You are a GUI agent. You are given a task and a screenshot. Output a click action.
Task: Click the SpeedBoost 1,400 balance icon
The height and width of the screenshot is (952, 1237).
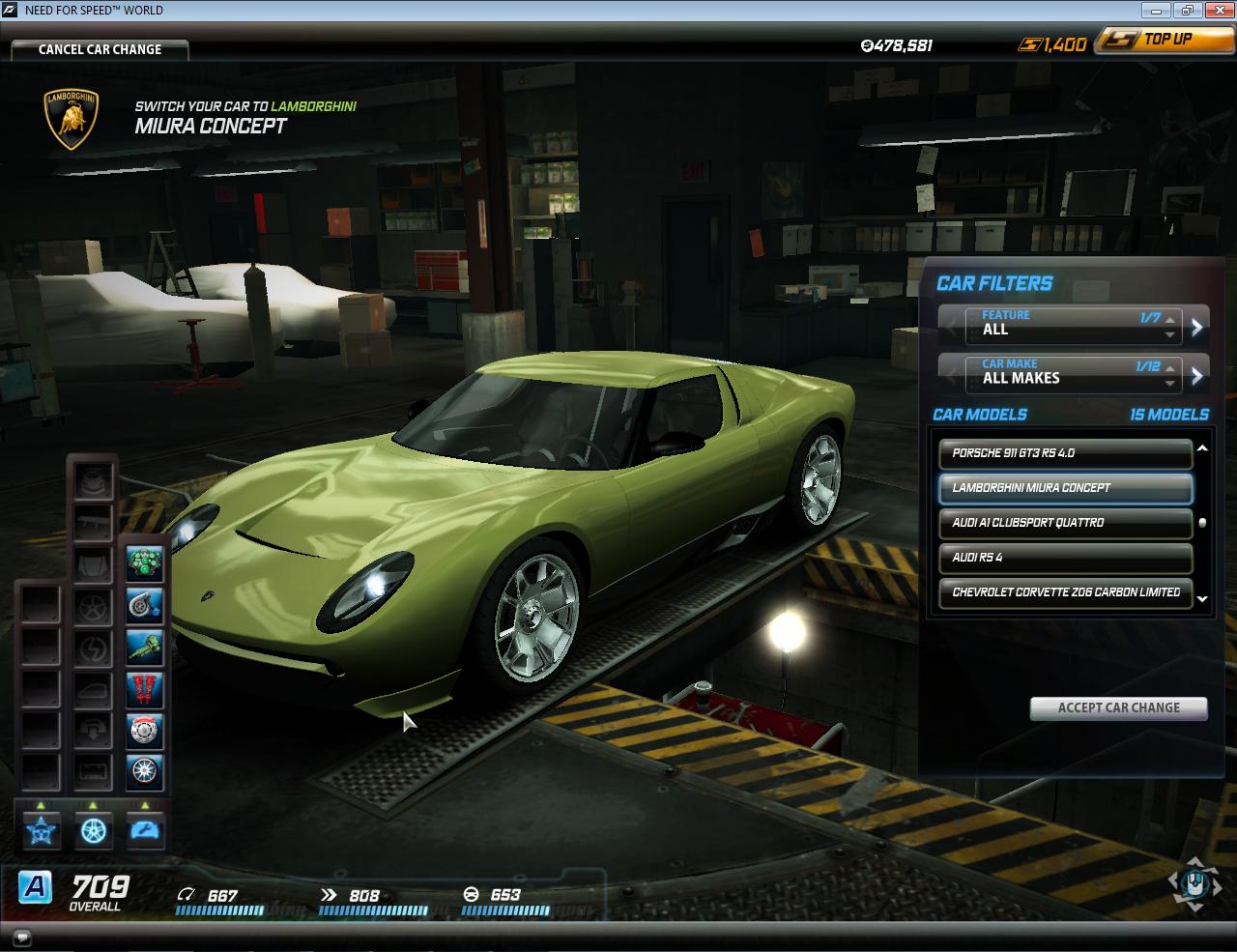(x=1031, y=44)
